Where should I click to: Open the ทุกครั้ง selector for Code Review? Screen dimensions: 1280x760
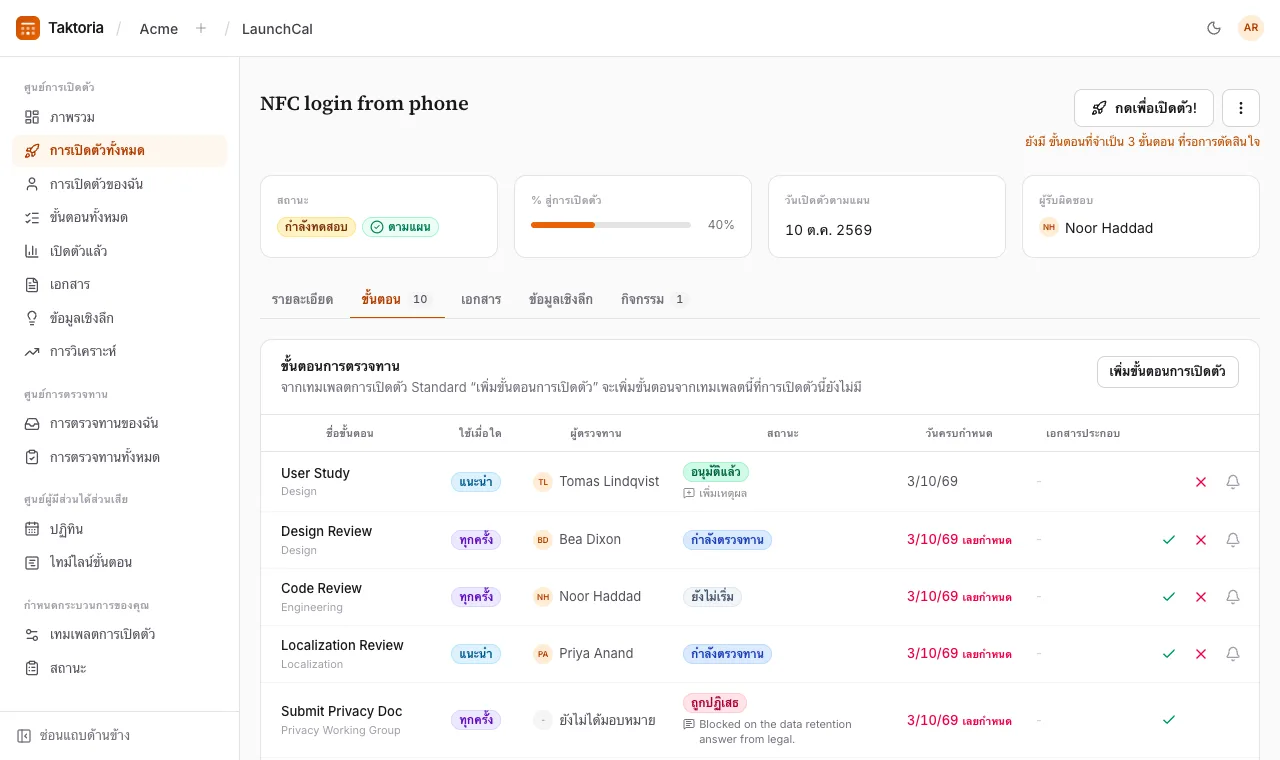[476, 597]
